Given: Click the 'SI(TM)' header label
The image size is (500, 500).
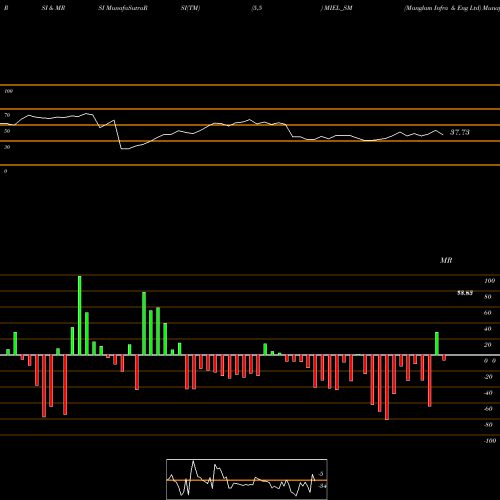Looking at the screenshot, I should pos(190,8).
